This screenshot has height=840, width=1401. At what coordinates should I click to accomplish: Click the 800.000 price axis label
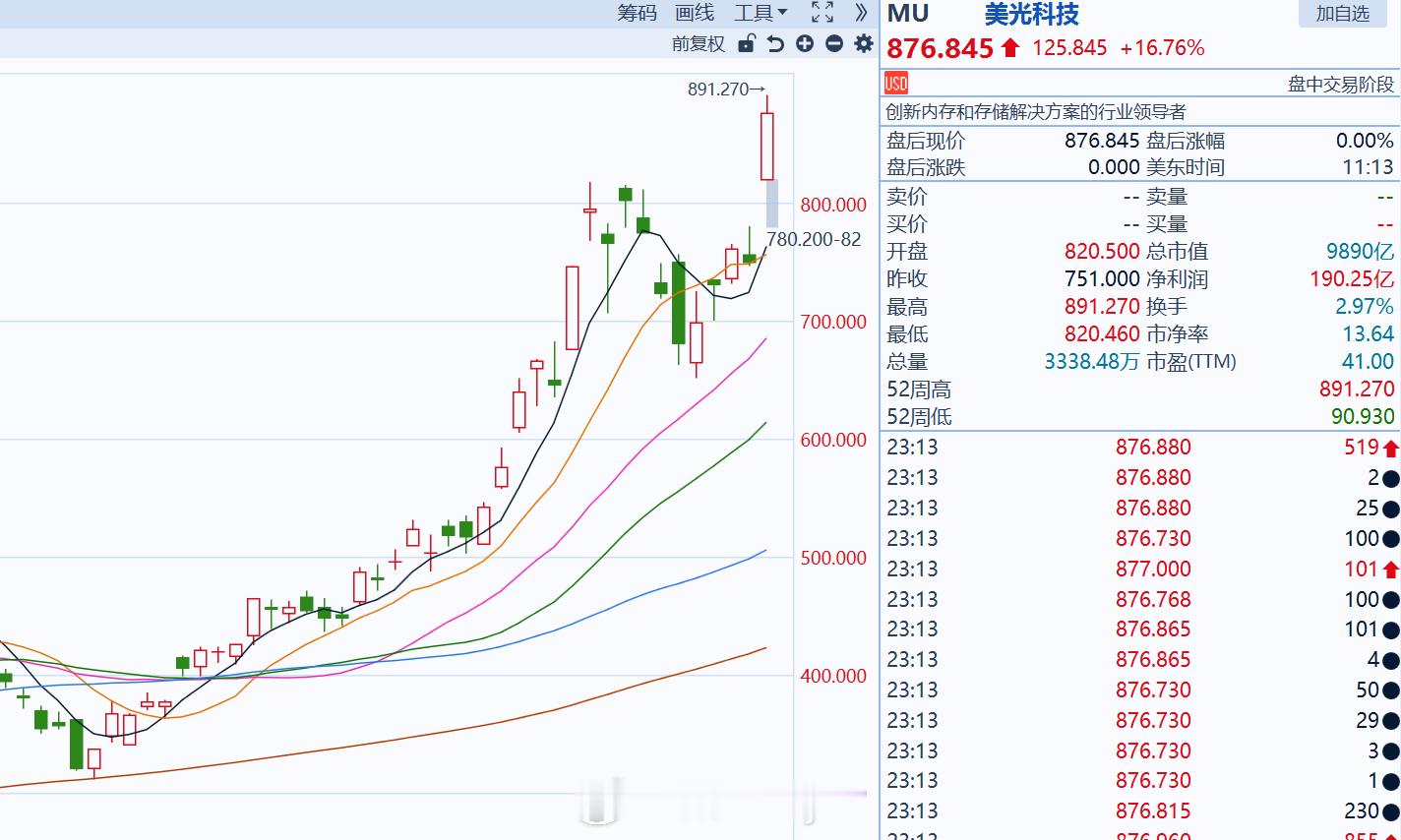coord(833,205)
